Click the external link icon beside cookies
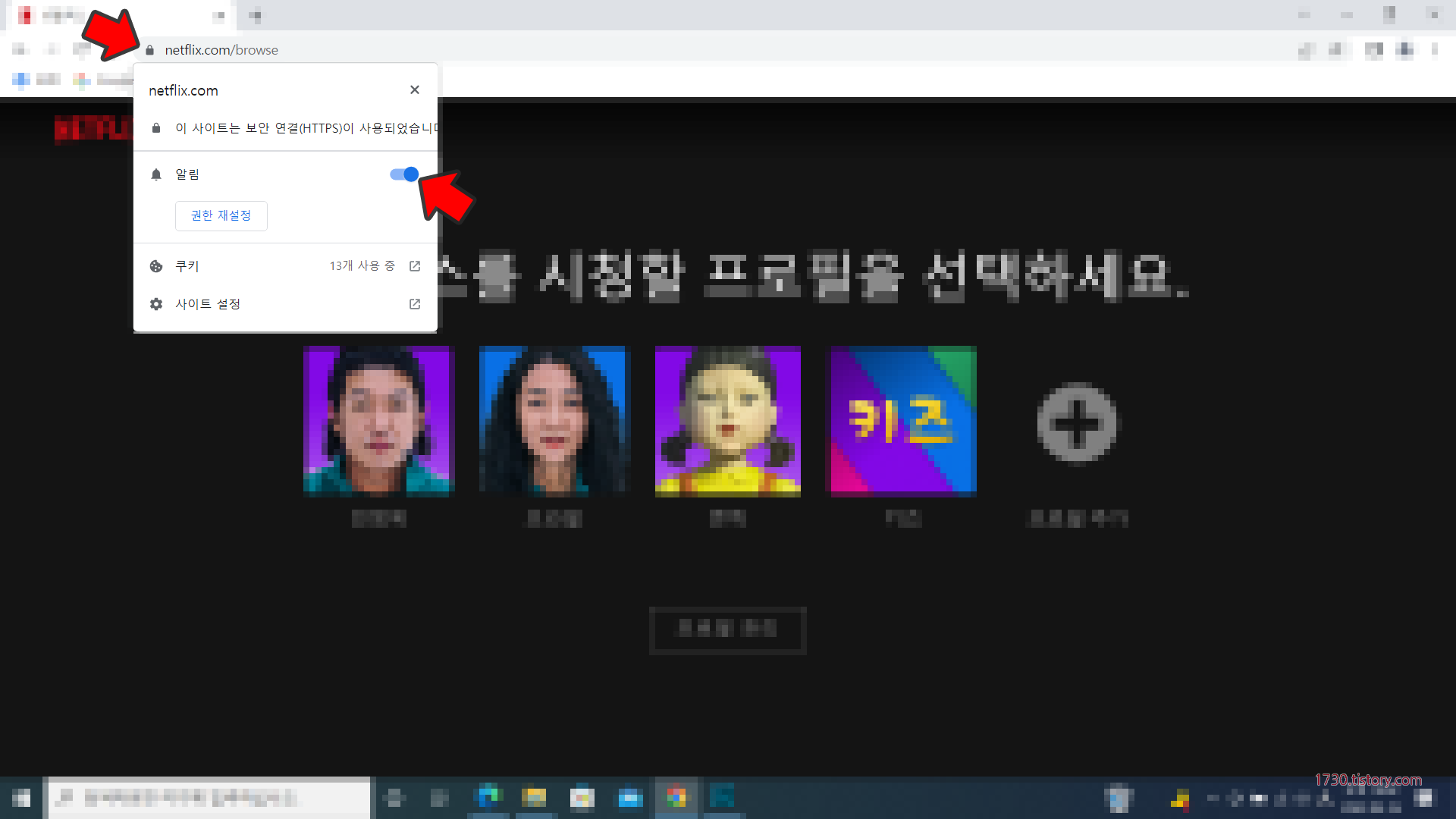The image size is (1456, 819). tap(414, 266)
